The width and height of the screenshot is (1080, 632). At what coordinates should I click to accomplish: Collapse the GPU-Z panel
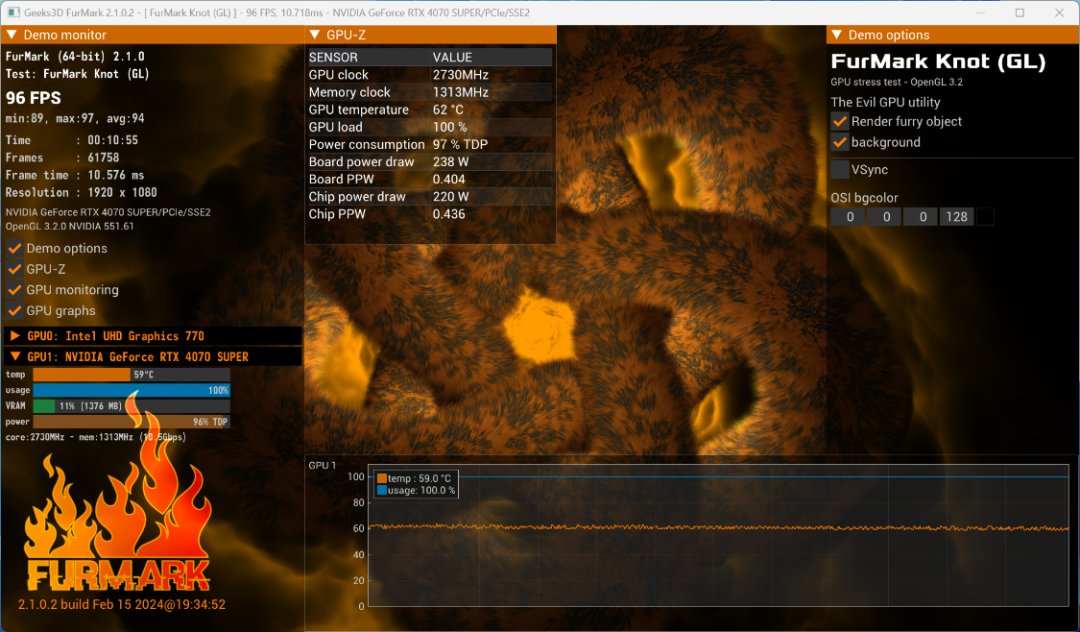315,34
